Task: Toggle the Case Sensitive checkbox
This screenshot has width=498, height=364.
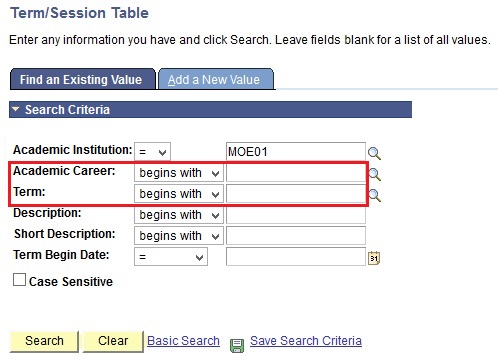Action: pyautogui.click(x=19, y=280)
